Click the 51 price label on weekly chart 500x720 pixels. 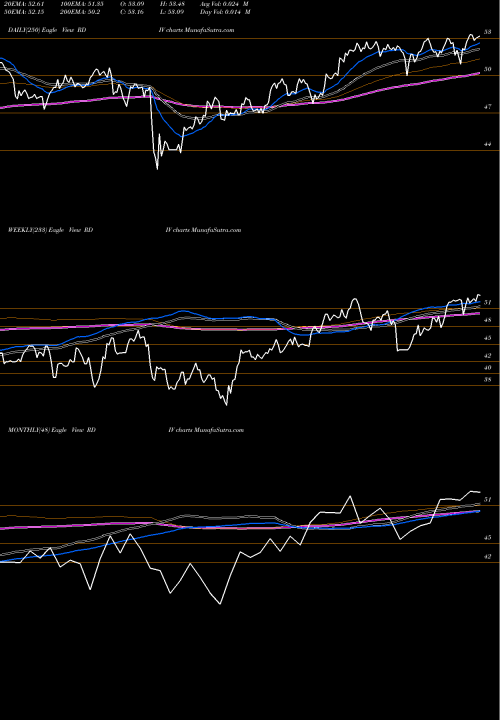tap(488, 303)
